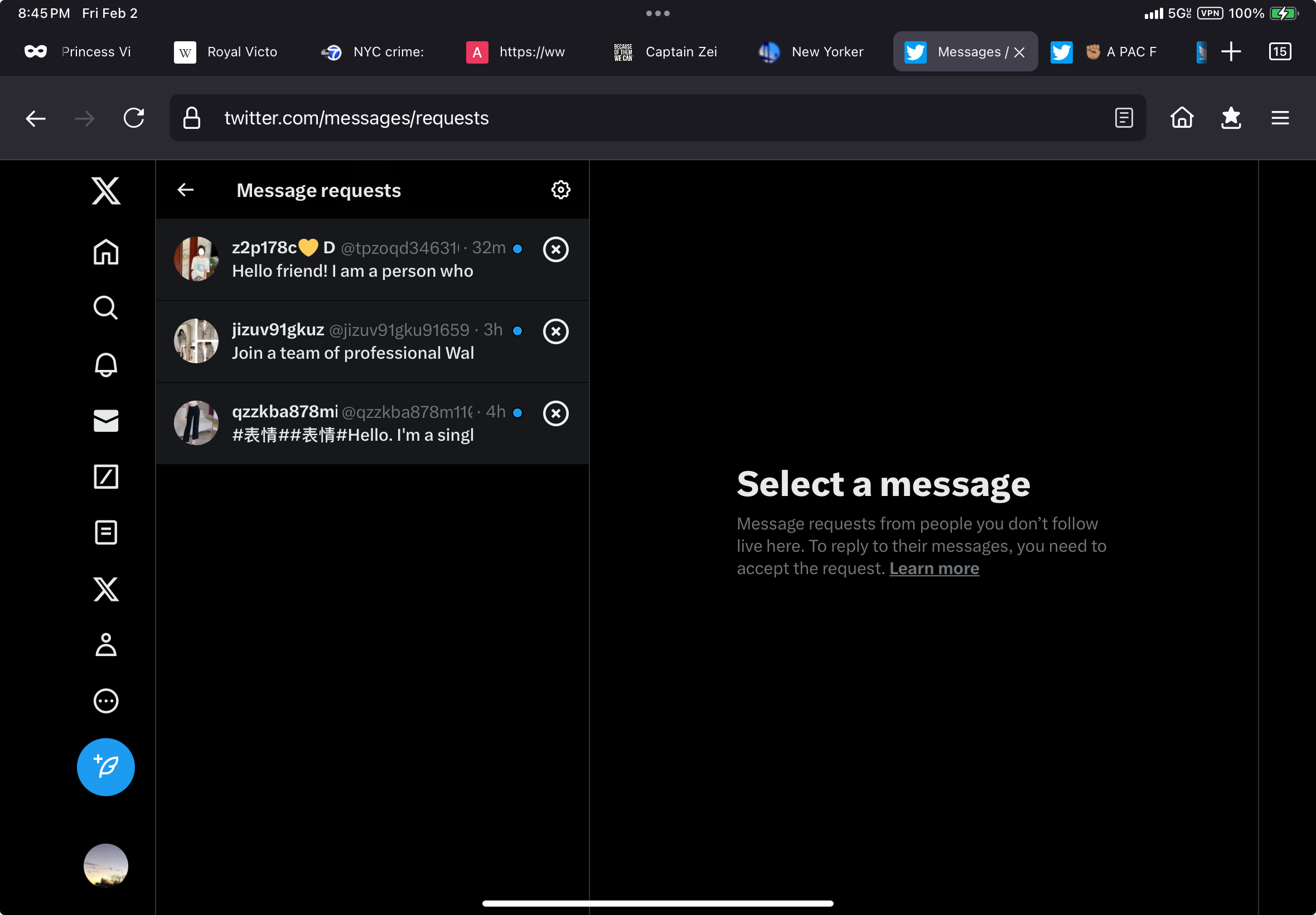Click the Learn more link
The height and width of the screenshot is (915, 1316).
933,568
